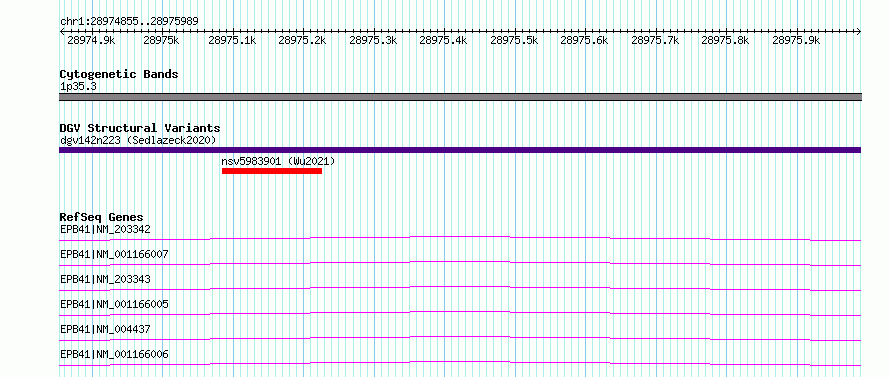This screenshot has width=890, height=377.
Task: Open the nsv5983901 (Wu2021) variant label
Action: 278,161
